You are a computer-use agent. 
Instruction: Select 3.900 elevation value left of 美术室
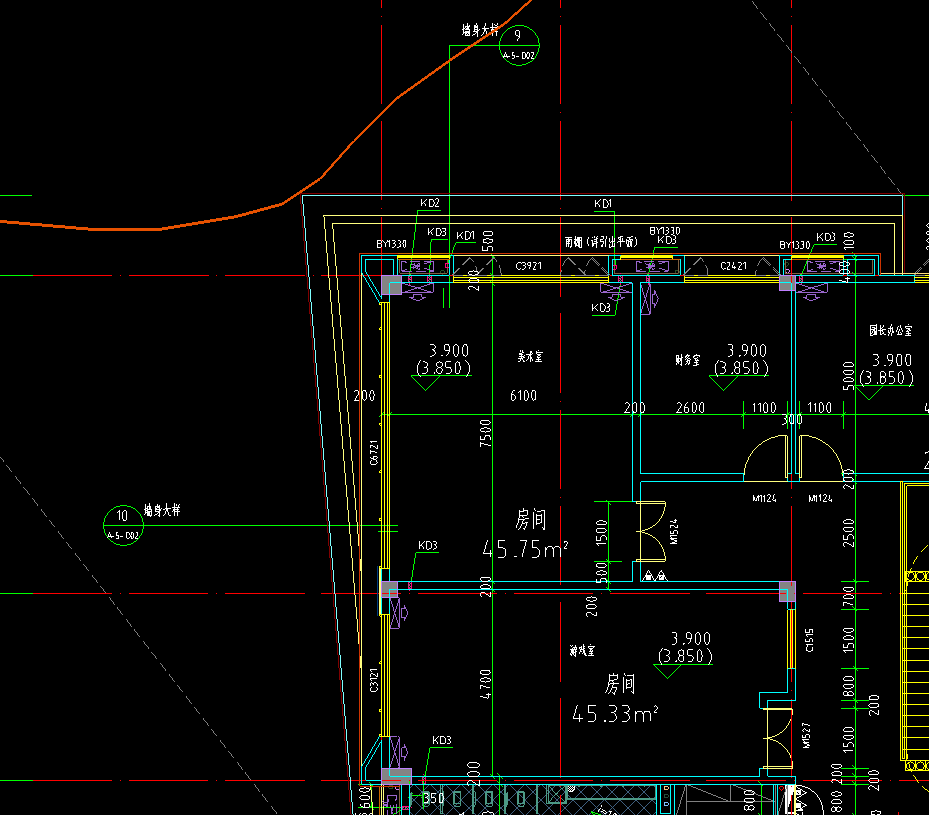pyautogui.click(x=449, y=351)
